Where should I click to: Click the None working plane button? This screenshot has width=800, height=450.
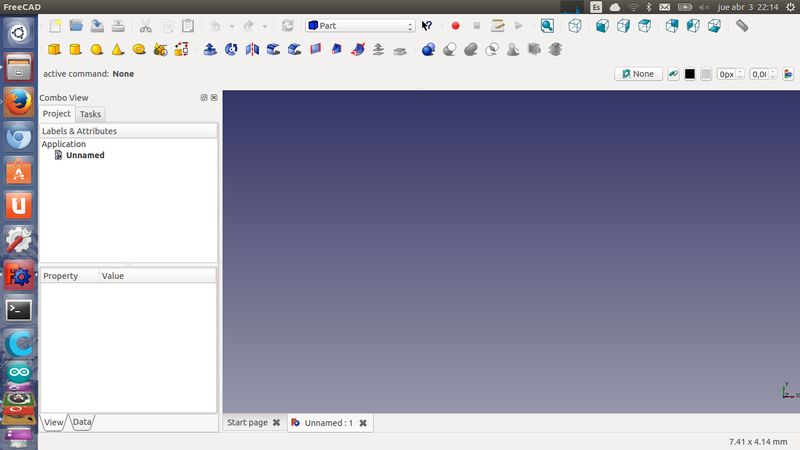[x=638, y=74]
